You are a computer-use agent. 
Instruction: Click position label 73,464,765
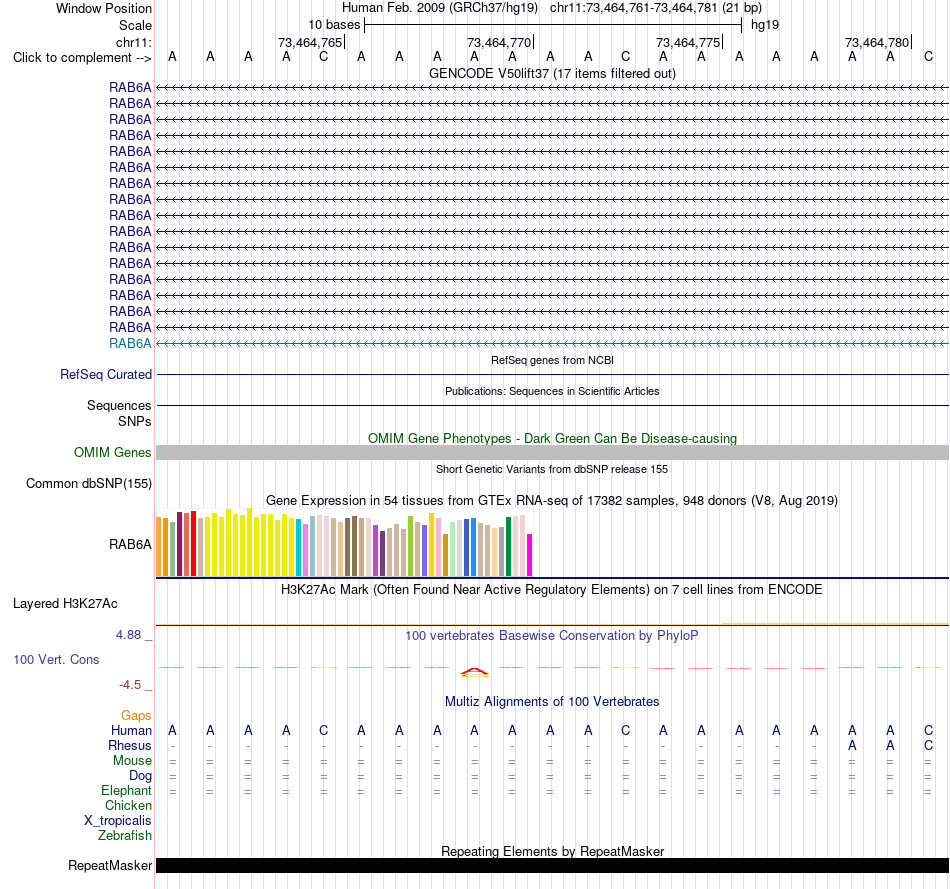tap(310, 42)
